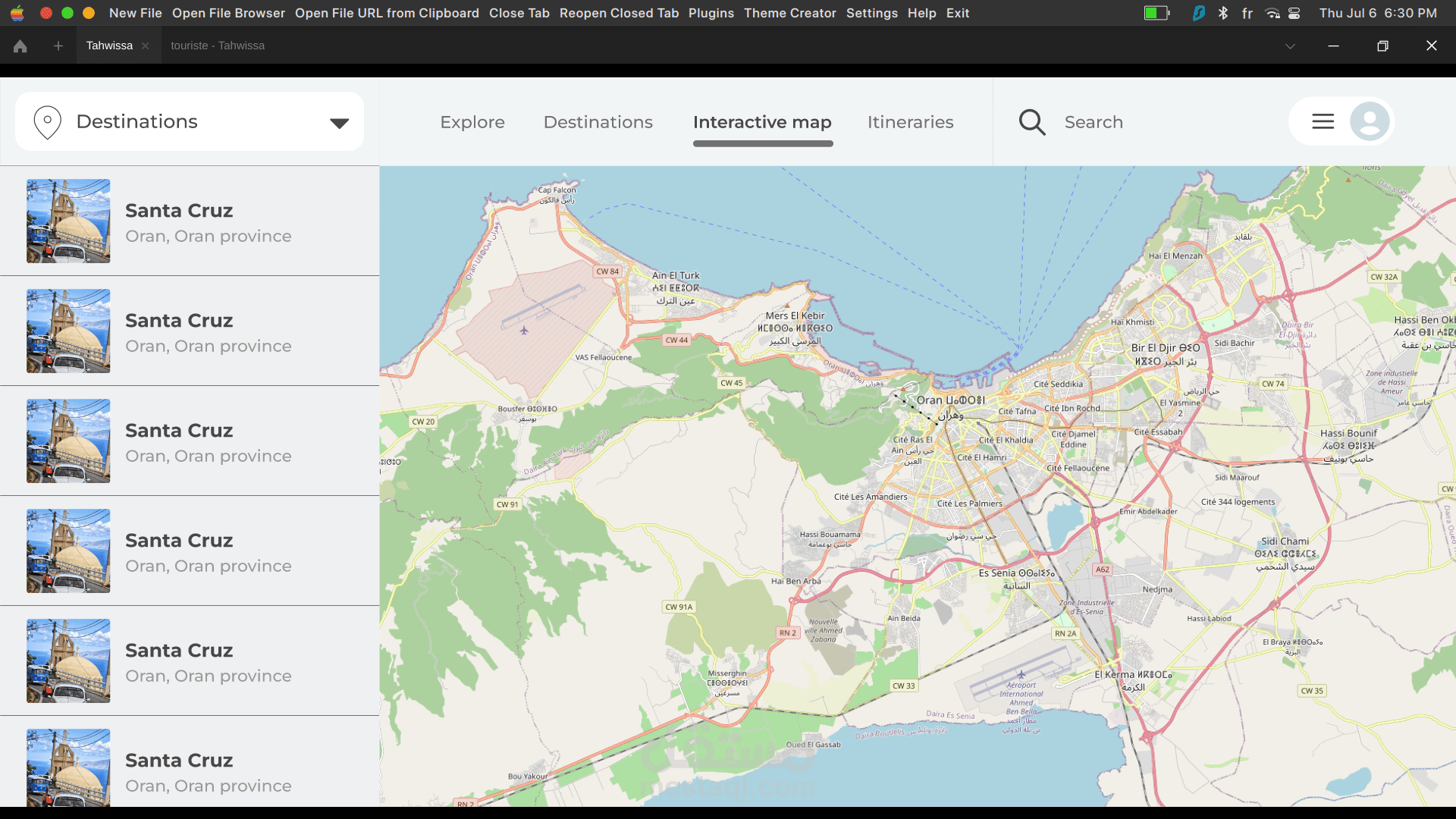The width and height of the screenshot is (1456, 819).
Task: Click the Oran city label on the map
Action: point(930,400)
